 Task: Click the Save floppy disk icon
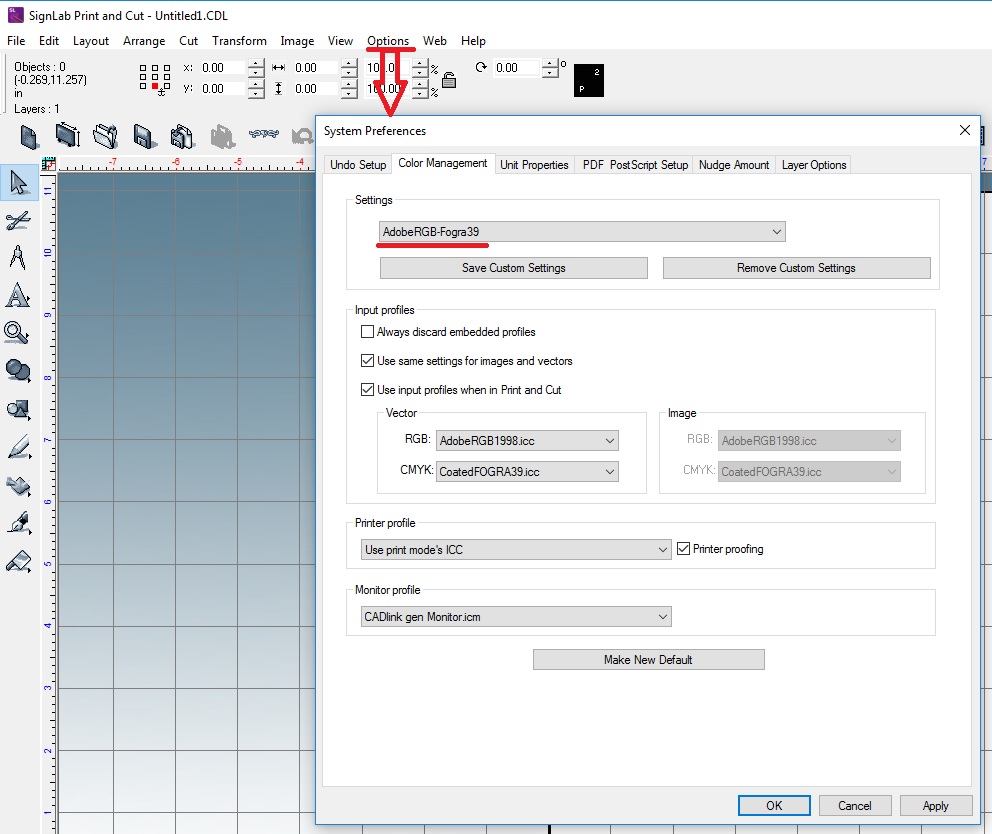point(143,136)
